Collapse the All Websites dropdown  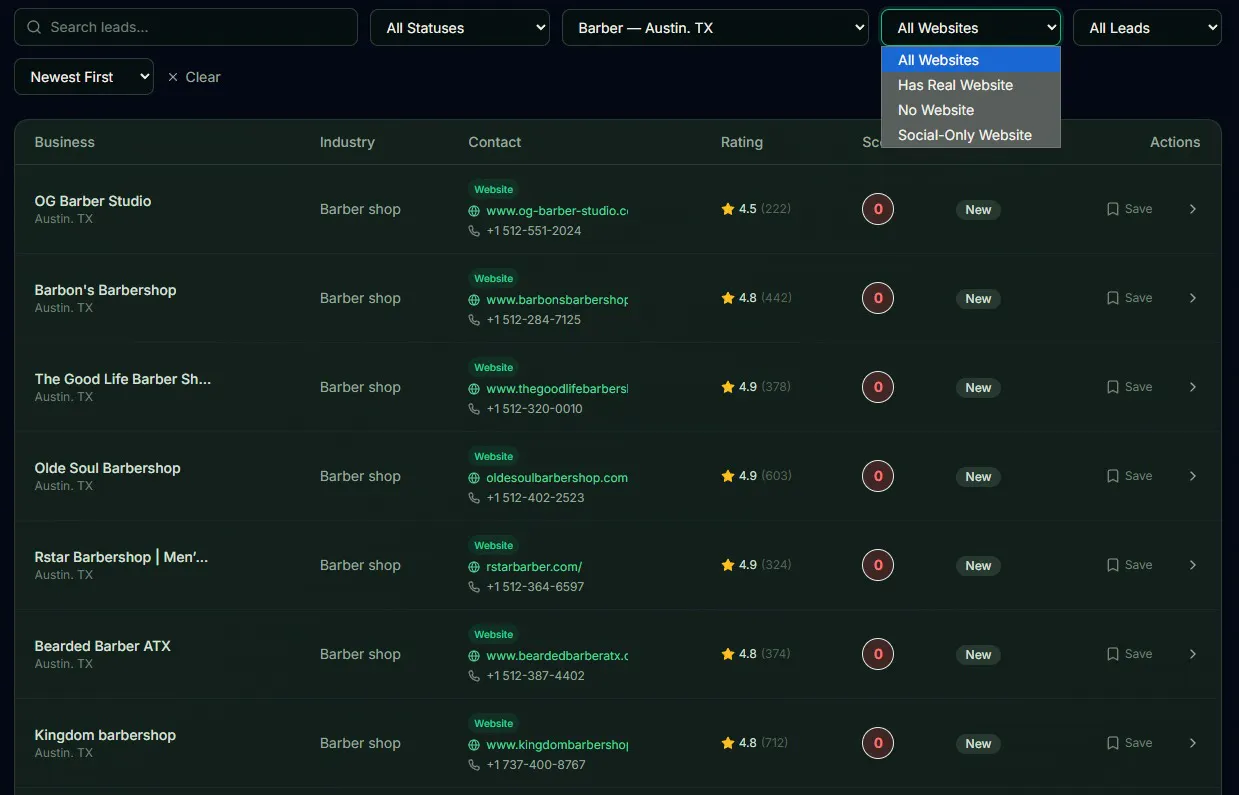point(970,28)
